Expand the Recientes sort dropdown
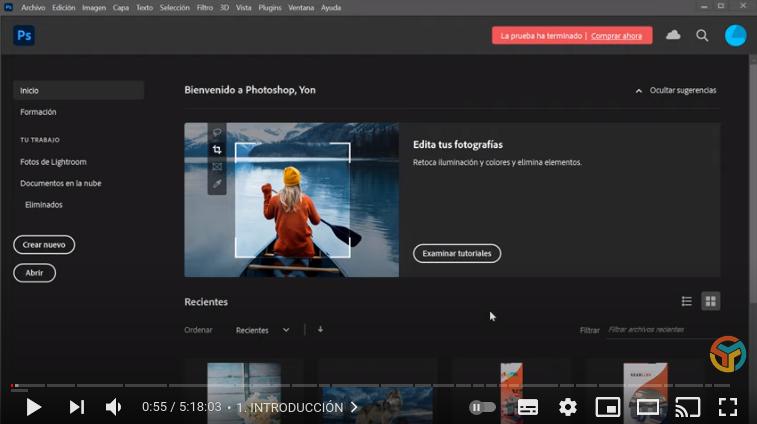This screenshot has height=424, width=757. pyautogui.click(x=263, y=330)
